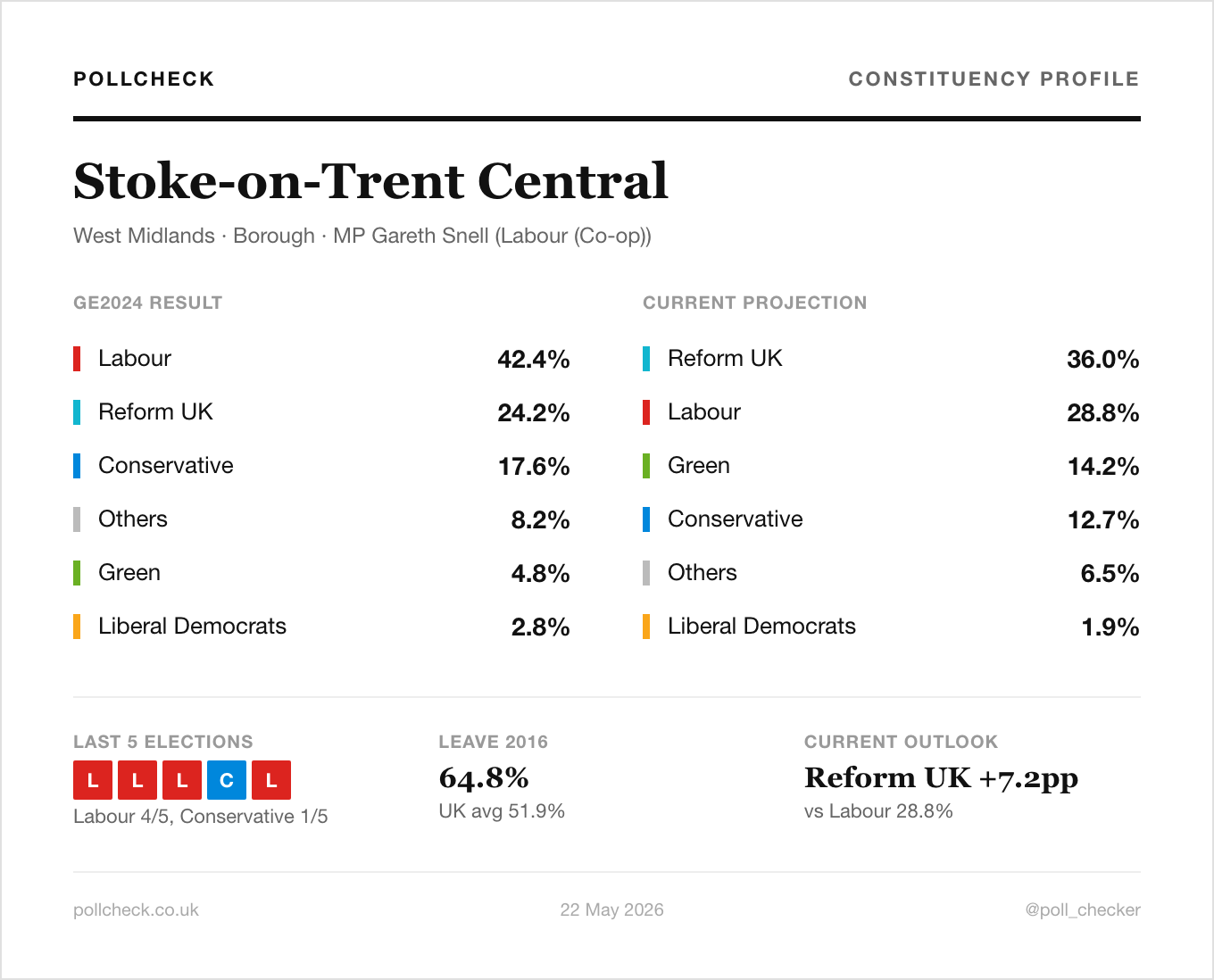The image size is (1214, 980).
Task: Click the Stoke-on-Trent Central heading
Action: [370, 181]
